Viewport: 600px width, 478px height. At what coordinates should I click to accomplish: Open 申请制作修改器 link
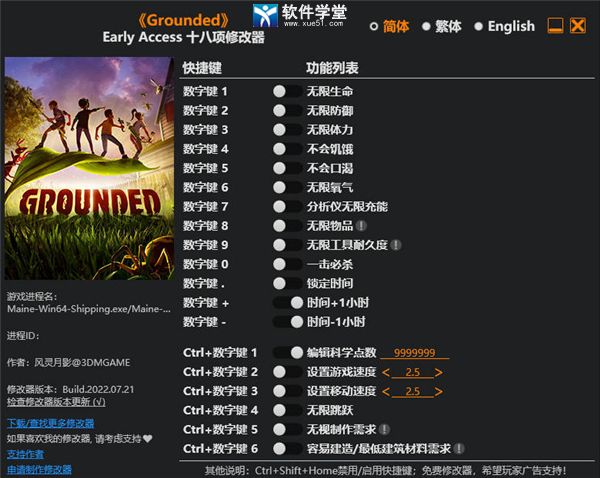point(39,470)
